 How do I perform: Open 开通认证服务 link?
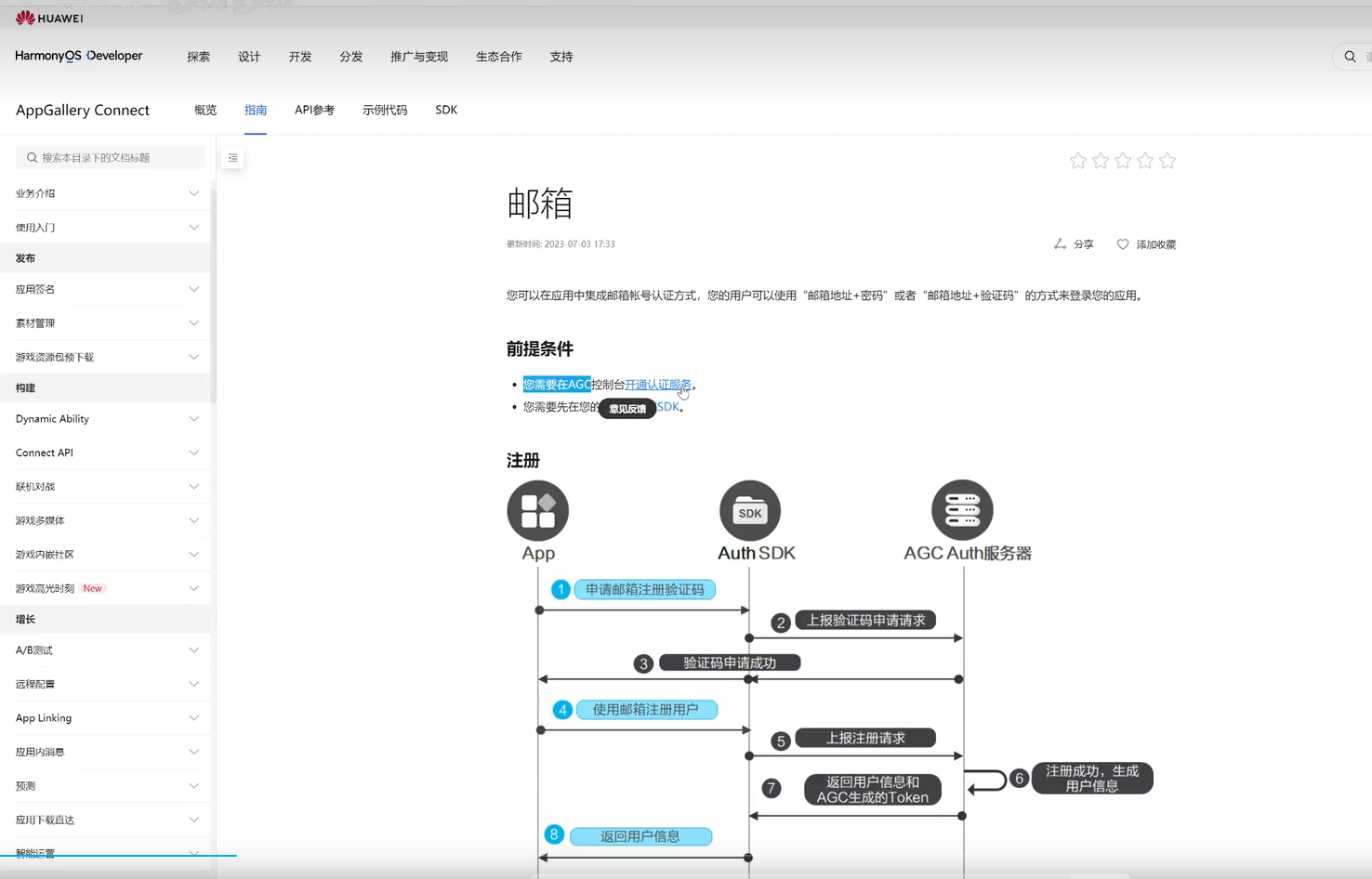pos(658,385)
